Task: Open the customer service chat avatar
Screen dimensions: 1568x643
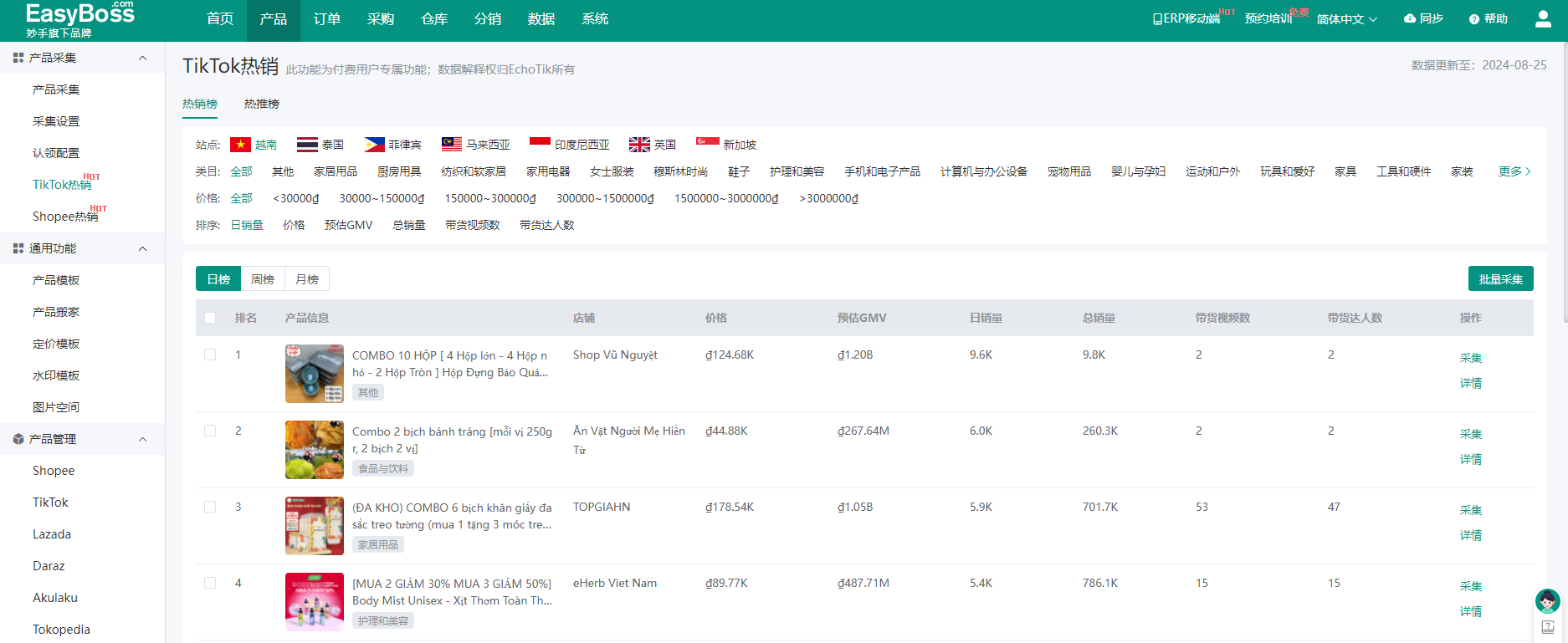Action: click(x=1547, y=600)
